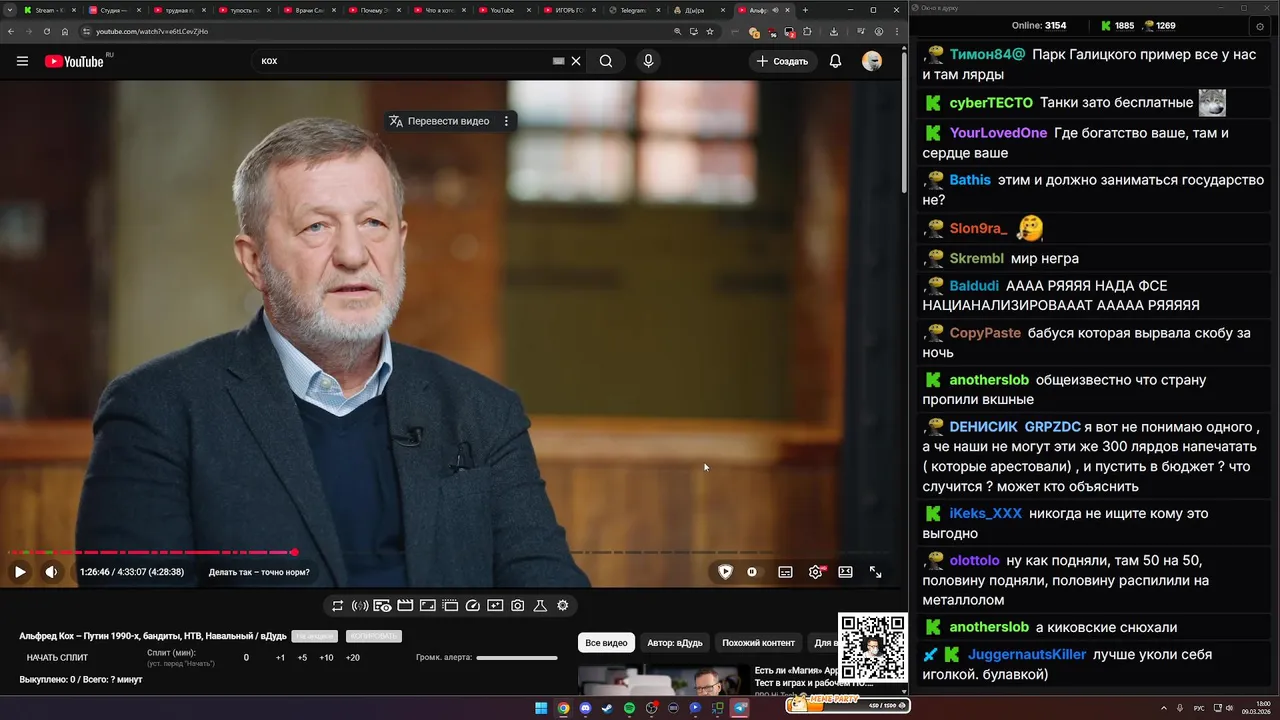Clear the search query with the X
Viewport: 1280px width, 720px height.
(576, 61)
